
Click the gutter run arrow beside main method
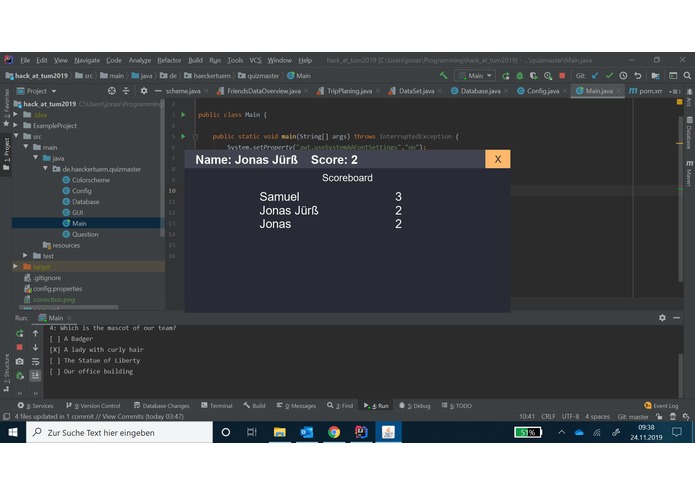click(183, 136)
